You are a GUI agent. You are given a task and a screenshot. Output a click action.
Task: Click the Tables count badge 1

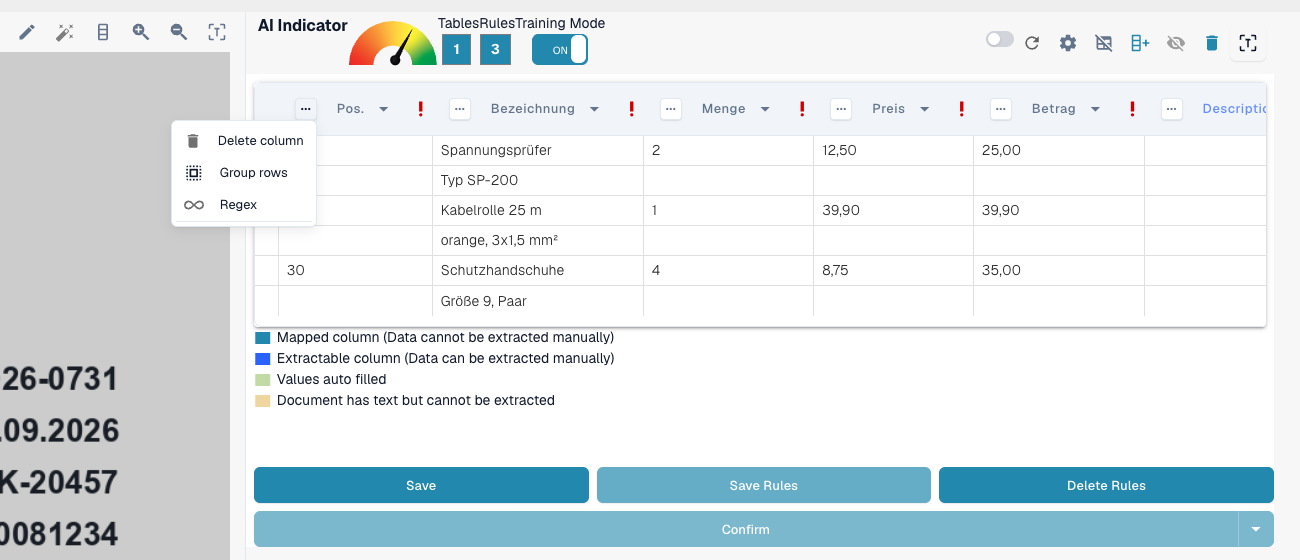tap(457, 49)
